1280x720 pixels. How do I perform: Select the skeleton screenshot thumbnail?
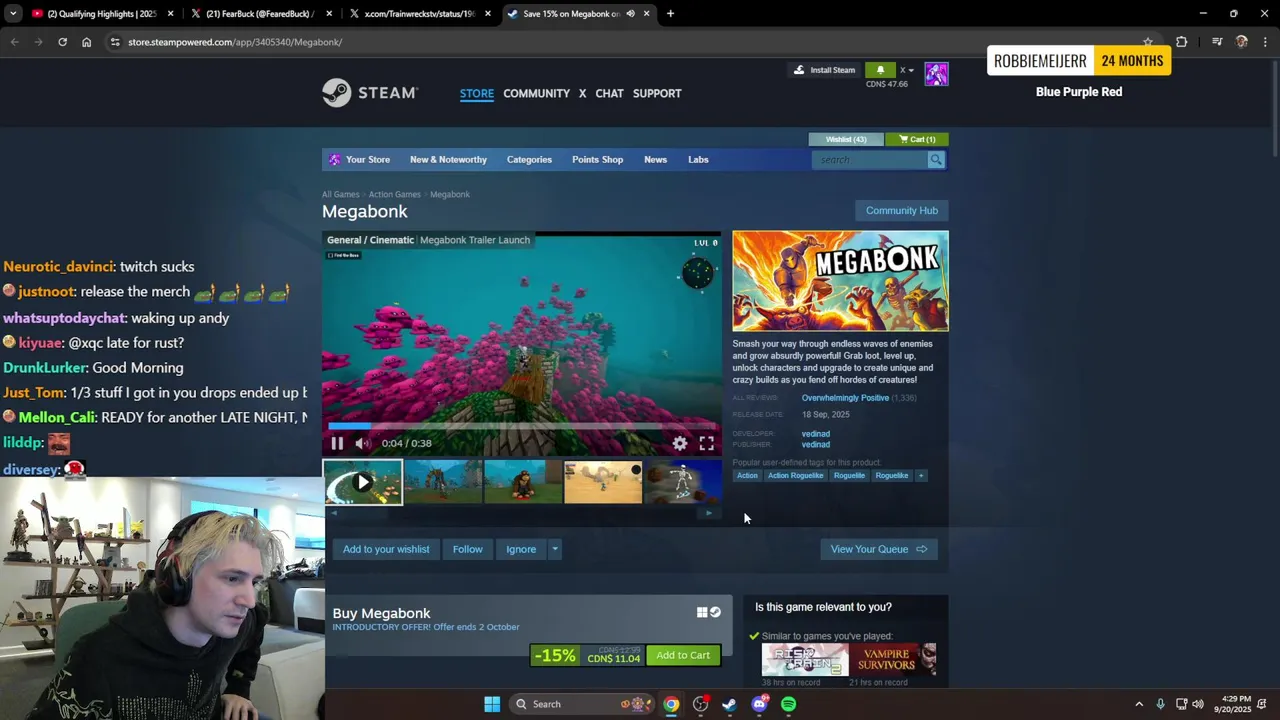pyautogui.click(x=683, y=482)
